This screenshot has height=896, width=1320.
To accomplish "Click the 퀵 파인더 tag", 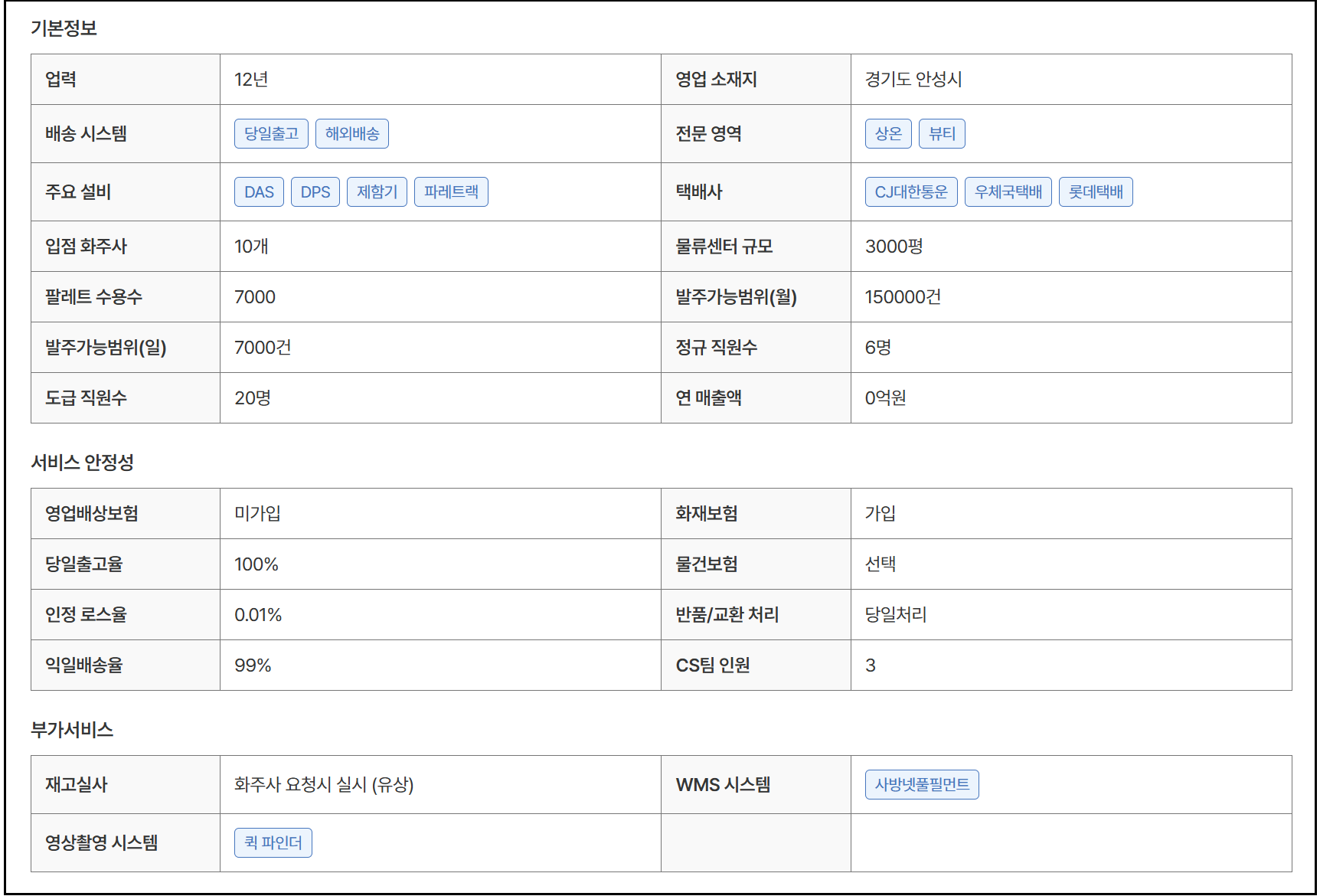I will point(273,842).
